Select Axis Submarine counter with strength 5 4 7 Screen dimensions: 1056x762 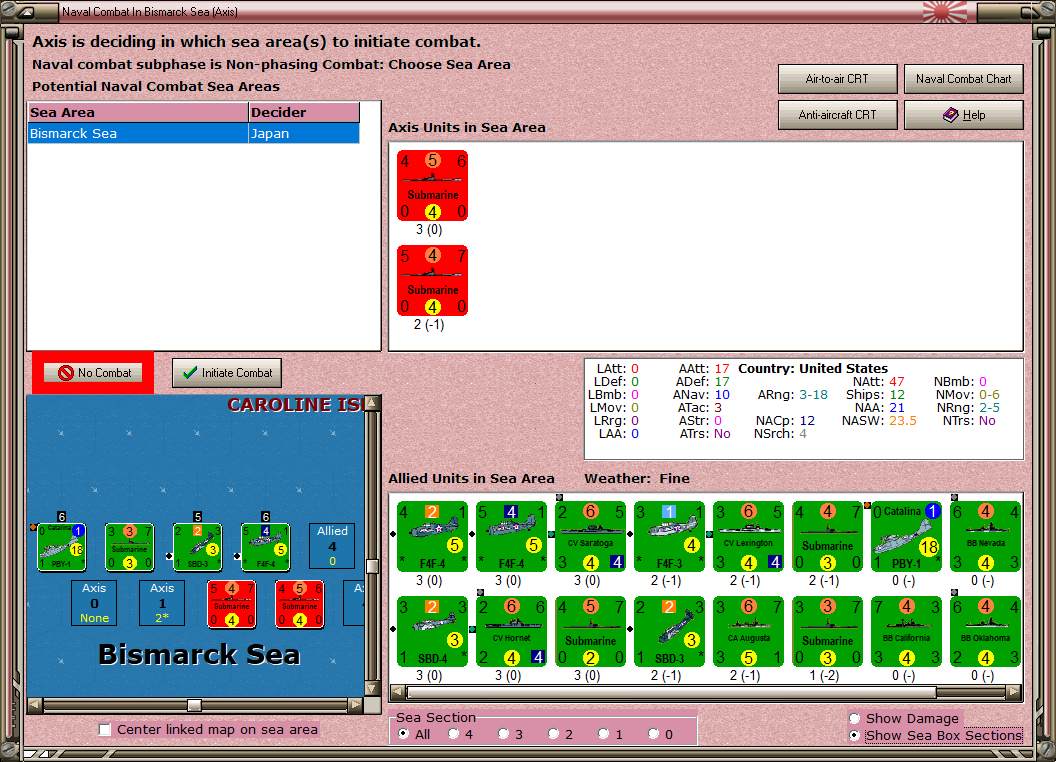(432, 280)
